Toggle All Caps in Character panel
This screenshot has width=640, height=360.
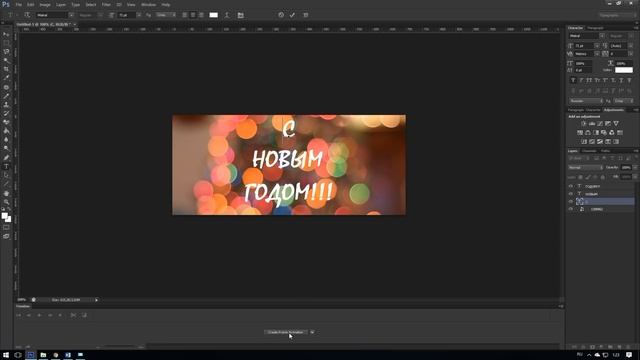[x=589, y=80]
